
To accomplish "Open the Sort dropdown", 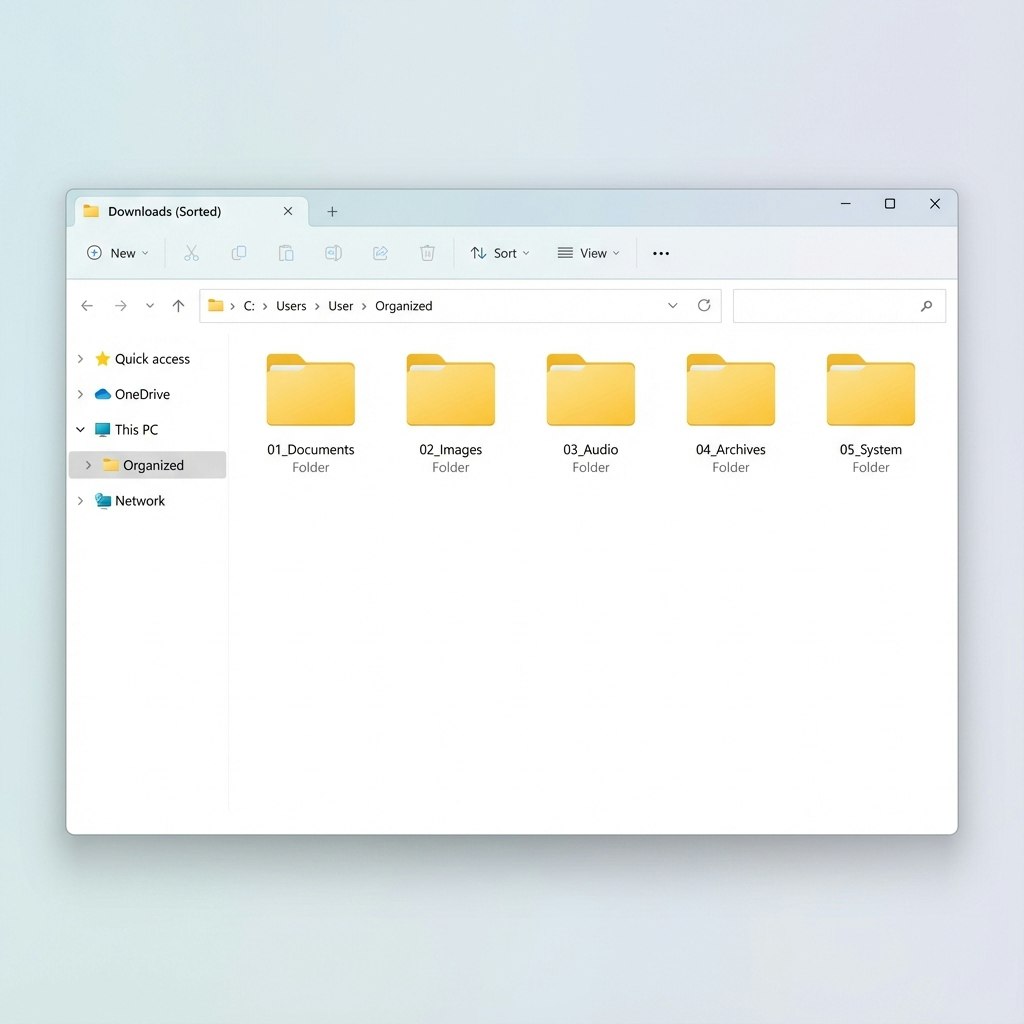I will coord(499,253).
